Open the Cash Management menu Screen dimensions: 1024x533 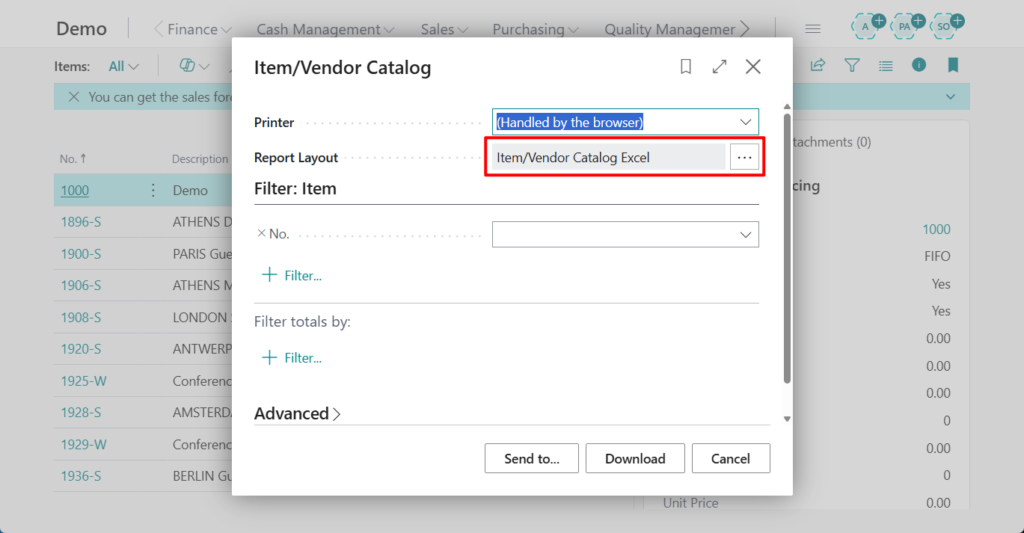pyautogui.click(x=324, y=29)
